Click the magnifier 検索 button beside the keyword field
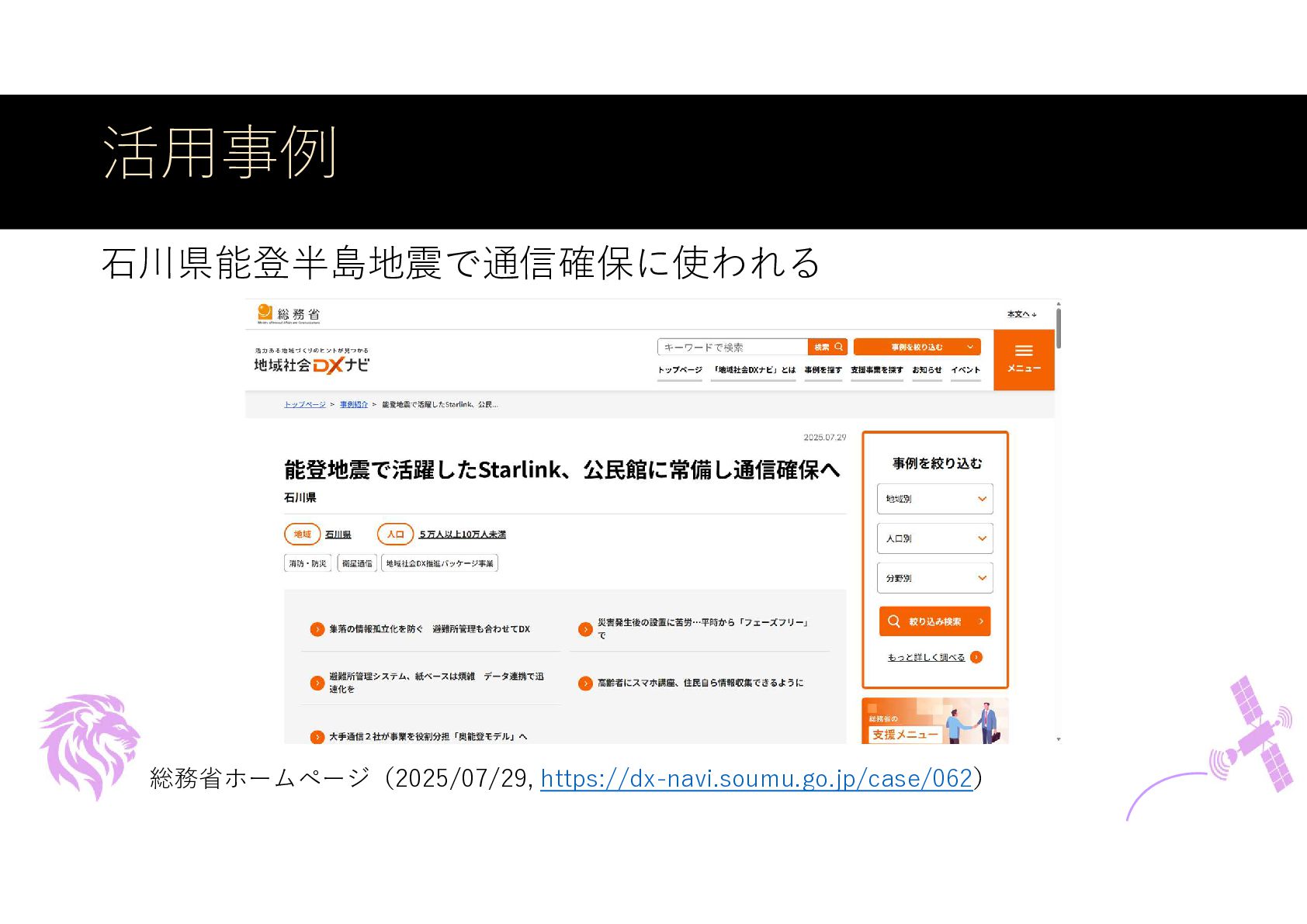Viewport: 1307px width, 924px height. 827,348
